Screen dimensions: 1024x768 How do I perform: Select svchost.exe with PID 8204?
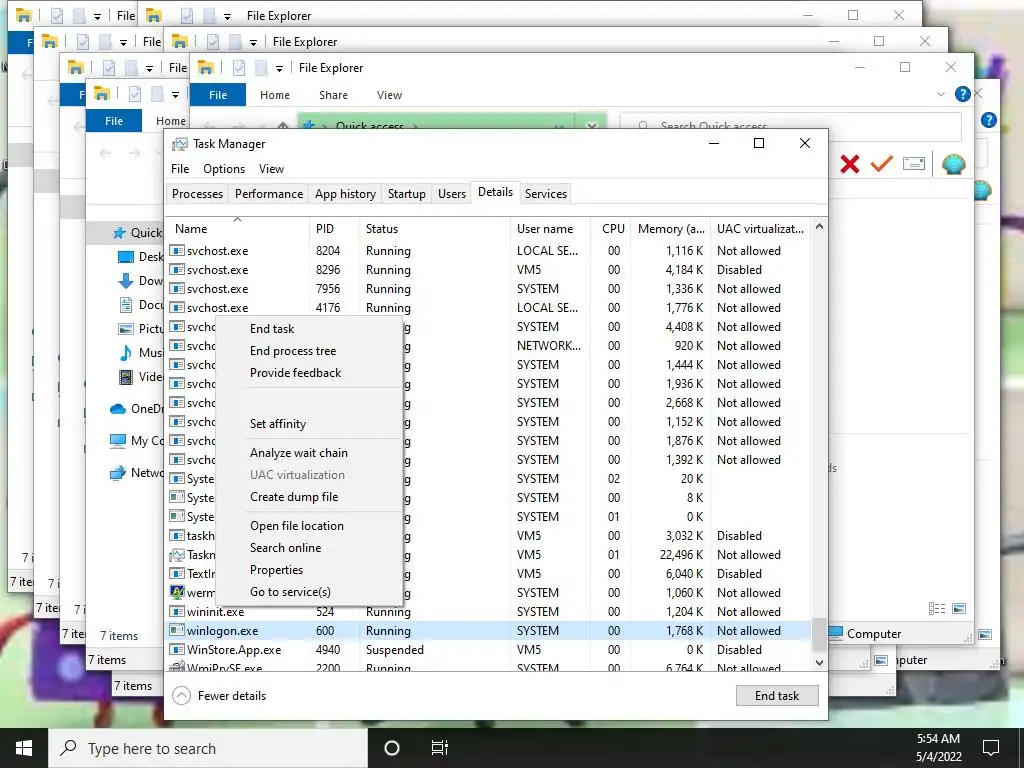(488, 251)
